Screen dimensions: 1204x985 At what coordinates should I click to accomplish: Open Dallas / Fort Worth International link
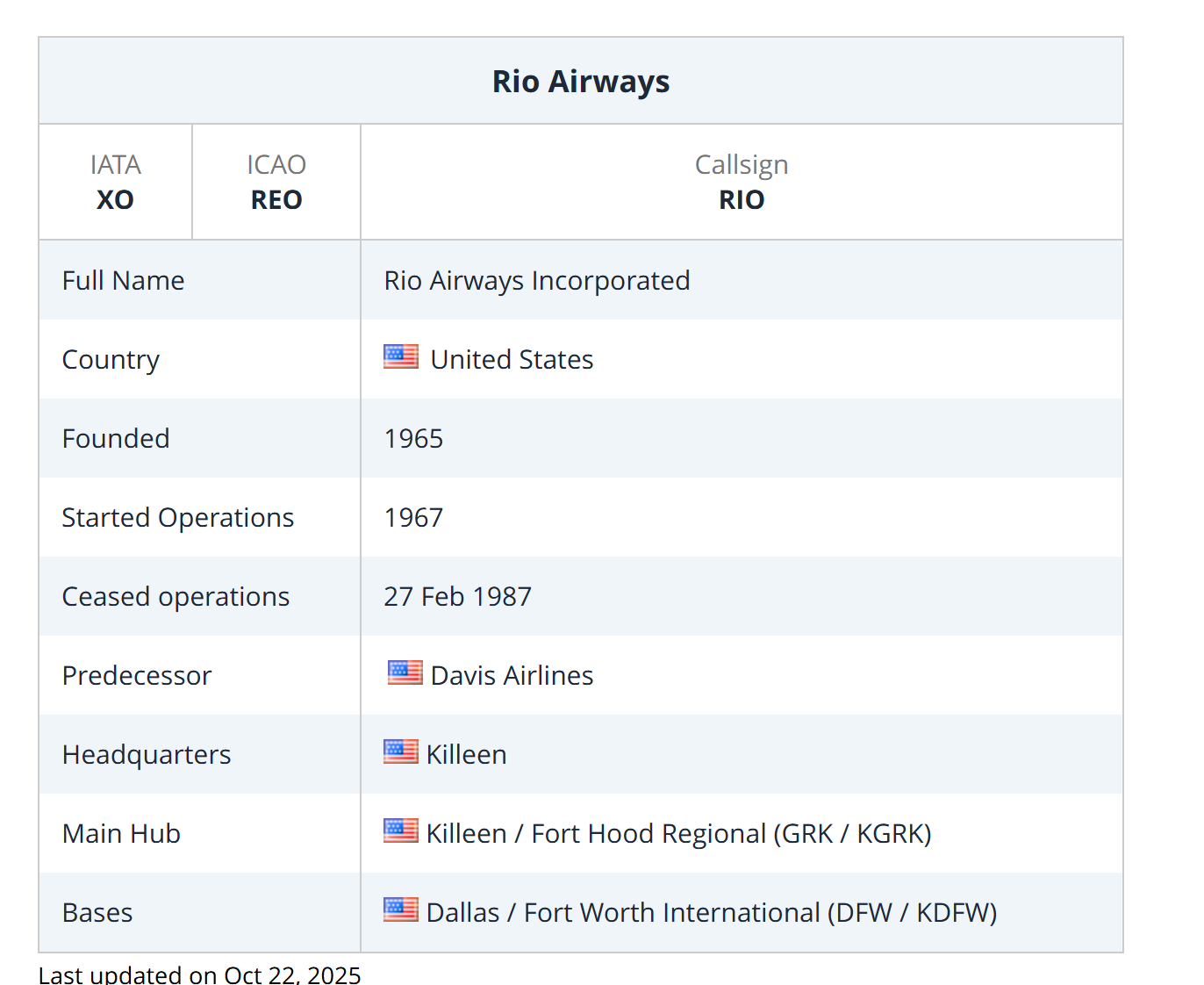(711, 912)
